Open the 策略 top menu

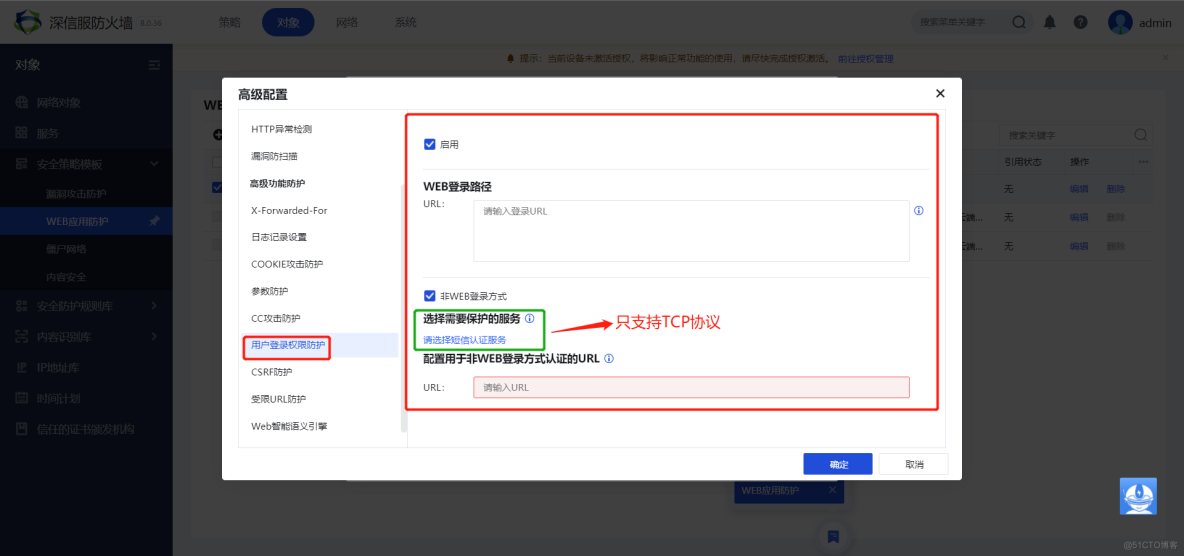coord(229,23)
